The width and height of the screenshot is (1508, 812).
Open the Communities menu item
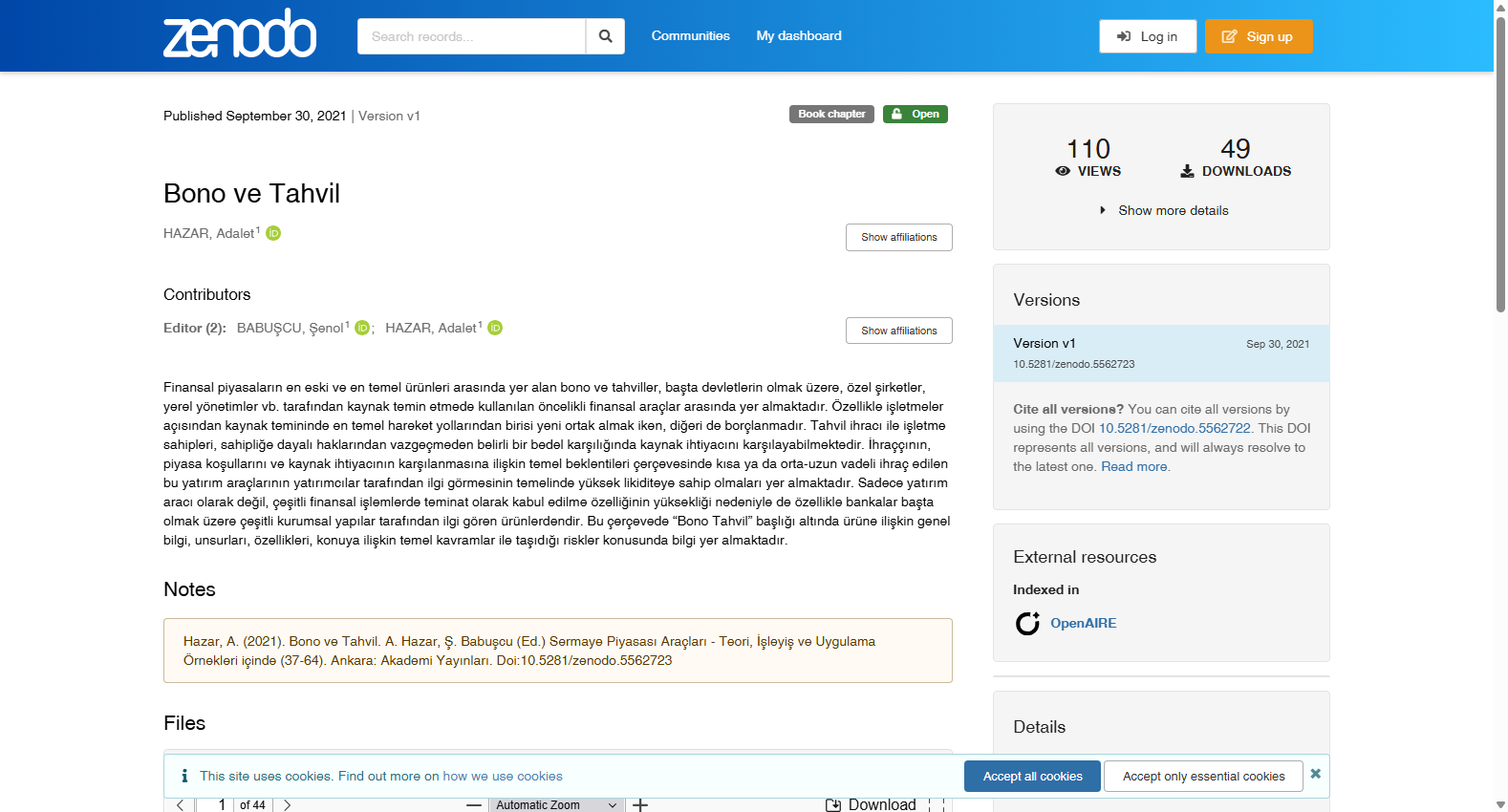pyautogui.click(x=691, y=35)
